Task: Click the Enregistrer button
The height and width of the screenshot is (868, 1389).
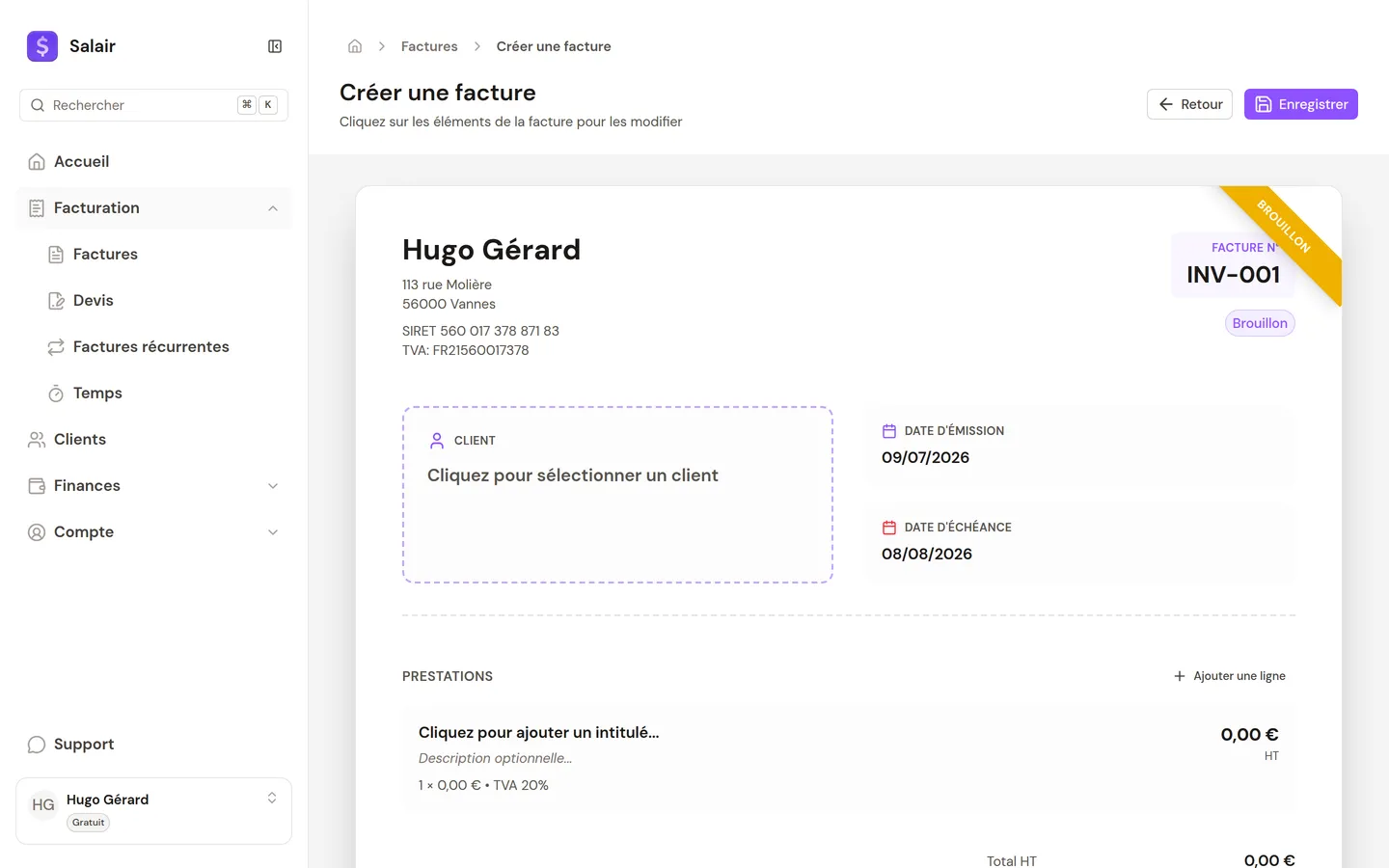Action: coord(1300,104)
